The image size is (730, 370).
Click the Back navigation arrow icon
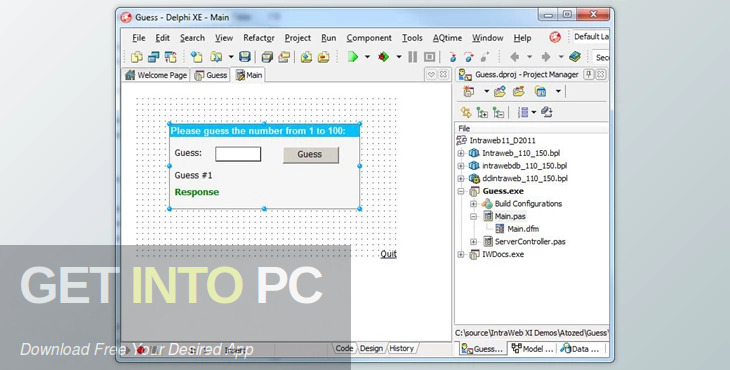point(514,57)
